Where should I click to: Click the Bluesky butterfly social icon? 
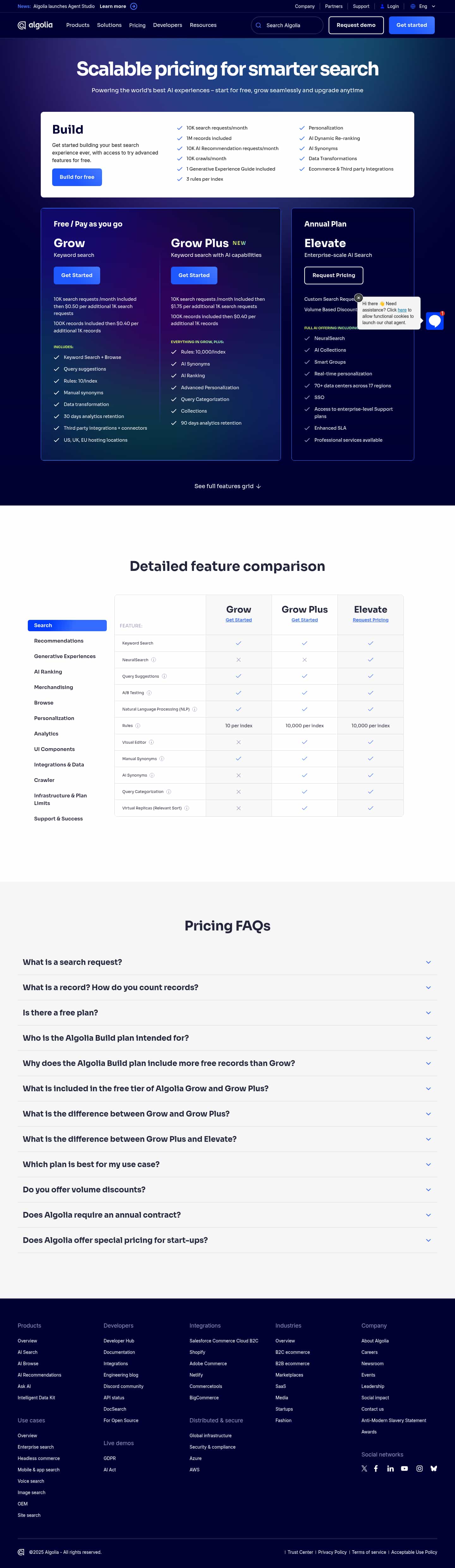(x=434, y=1468)
